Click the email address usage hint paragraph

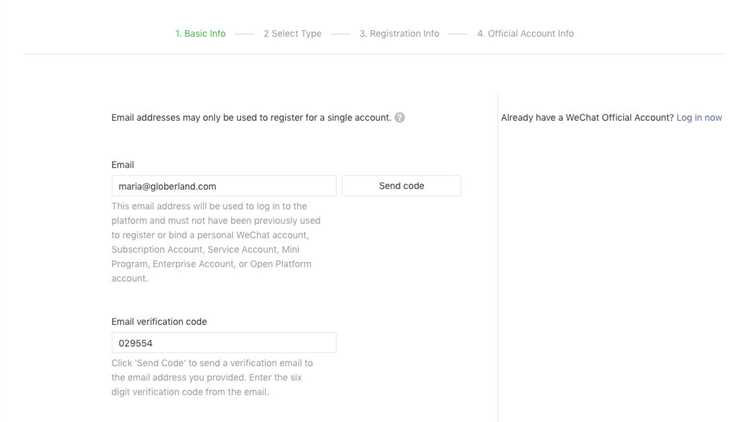[216, 242]
